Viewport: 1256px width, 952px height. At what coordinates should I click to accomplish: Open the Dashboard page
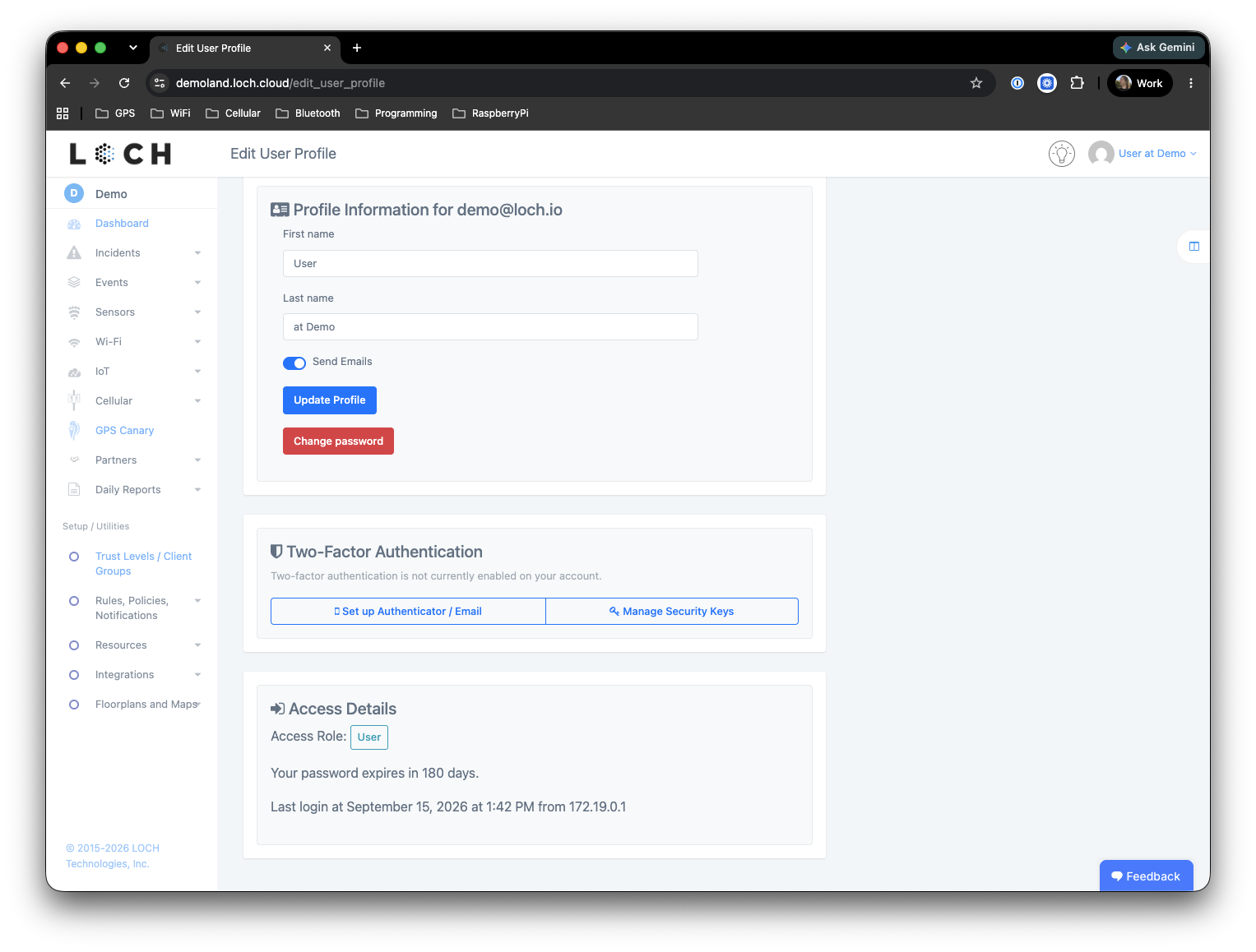[122, 224]
